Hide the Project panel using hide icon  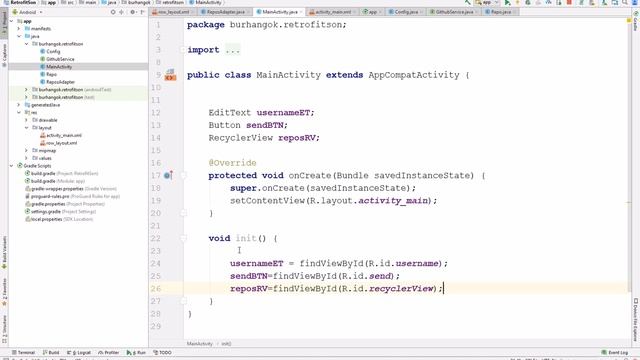click(x=142, y=12)
